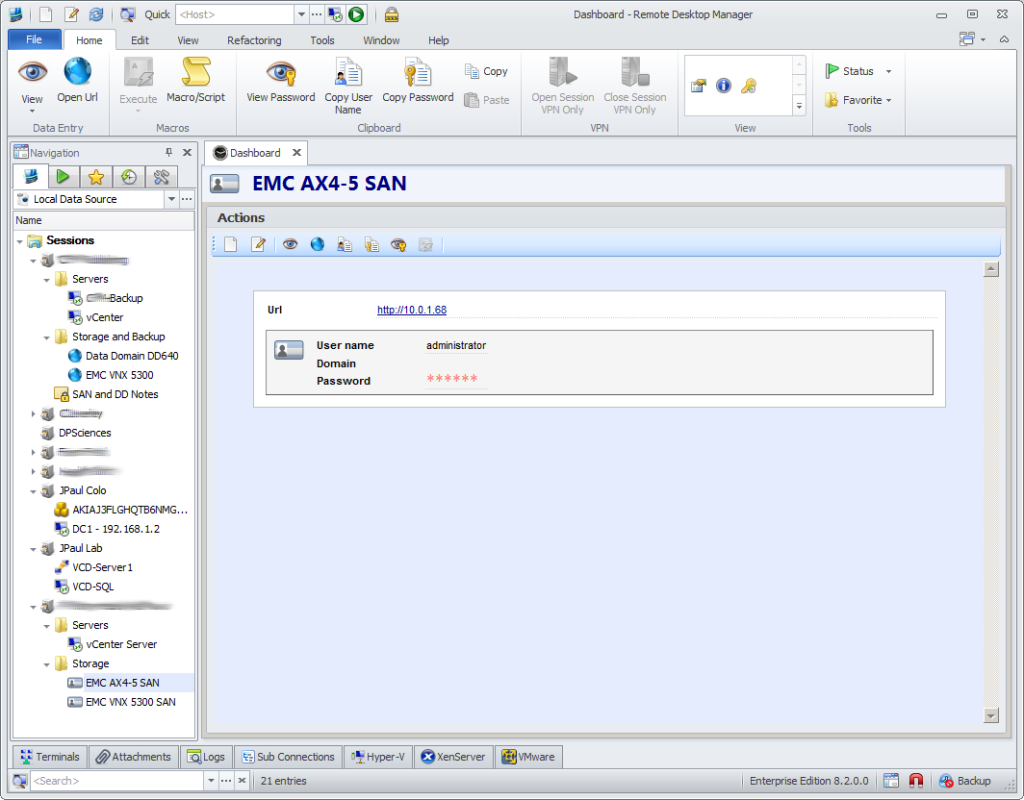Pin the Navigation panel
The height and width of the screenshot is (800, 1024).
tap(168, 152)
